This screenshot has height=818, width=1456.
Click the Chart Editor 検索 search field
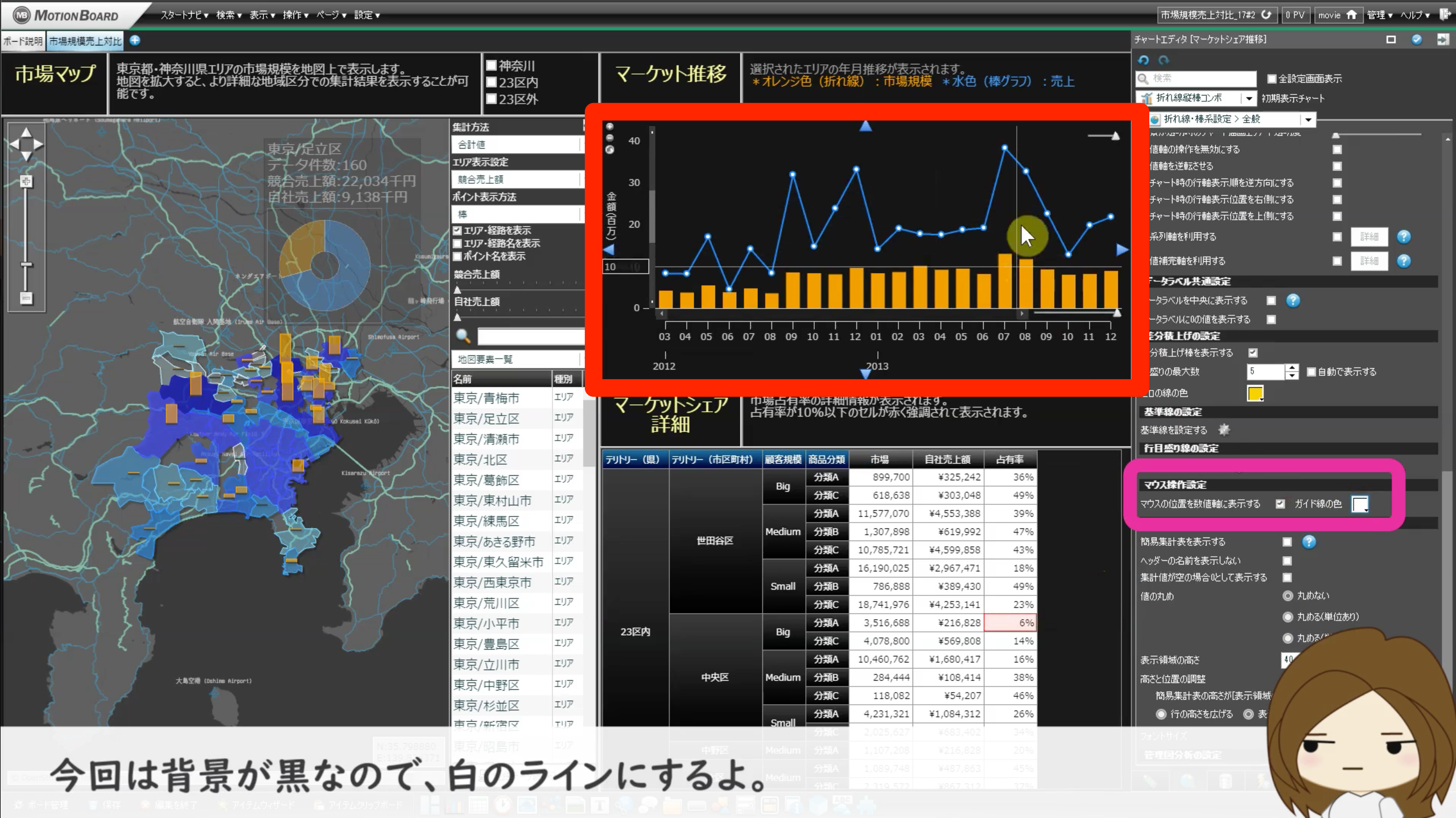pos(1196,79)
